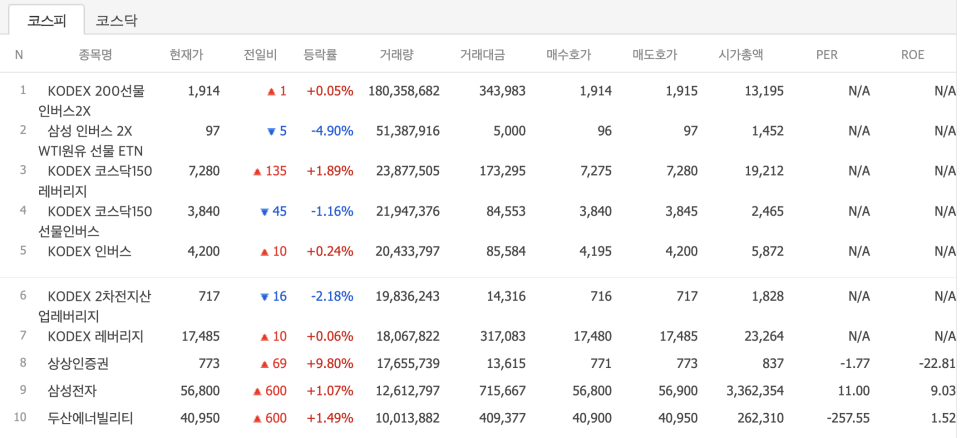Click the current price 7,280
This screenshot has width=966, height=438.
tap(204, 170)
